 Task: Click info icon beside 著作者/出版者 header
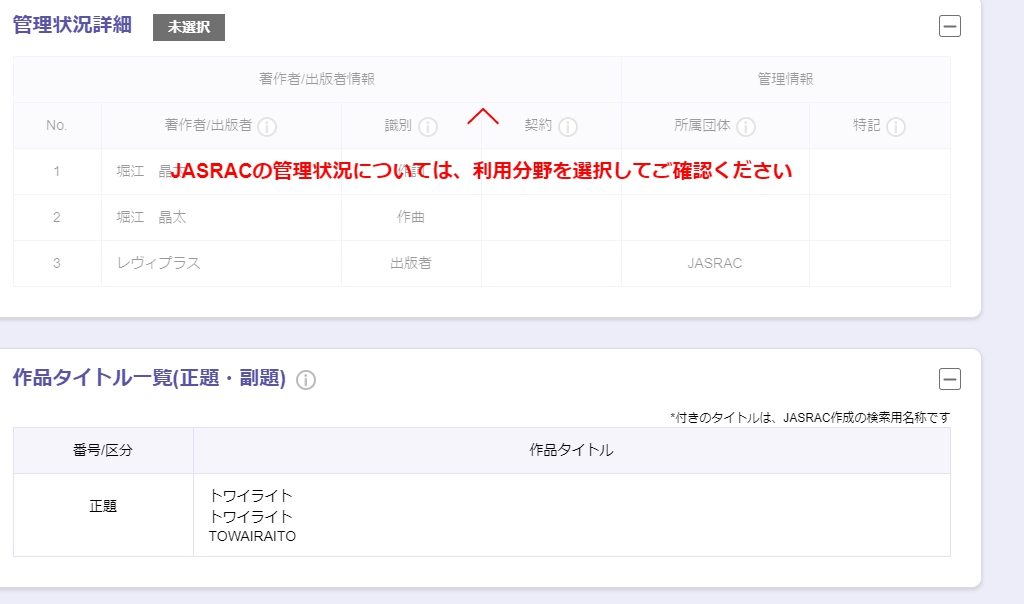[267, 127]
